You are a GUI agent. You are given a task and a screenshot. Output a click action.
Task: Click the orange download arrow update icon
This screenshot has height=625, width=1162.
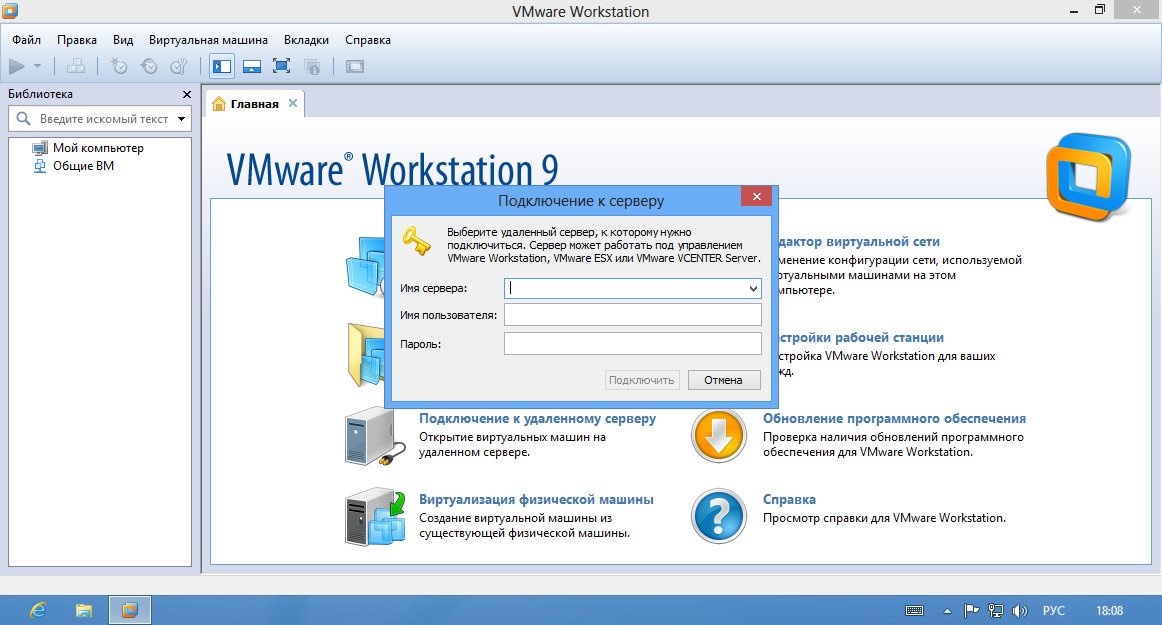(718, 436)
